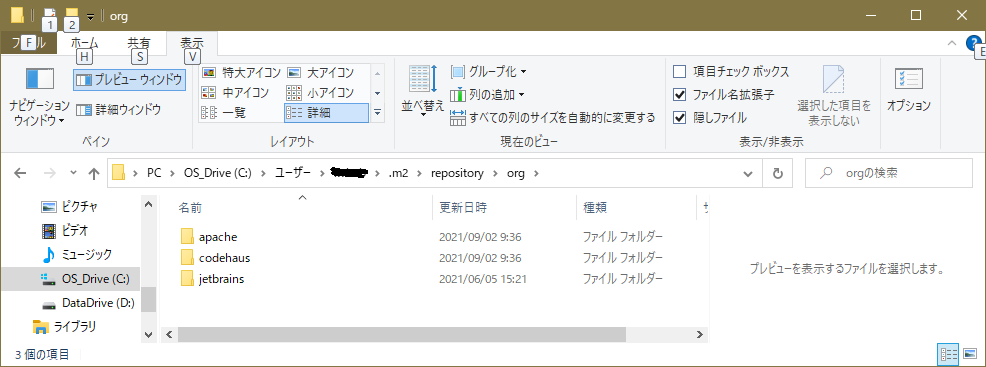Select 特大アイコン layout
986x367 pixels.
click(x=241, y=73)
